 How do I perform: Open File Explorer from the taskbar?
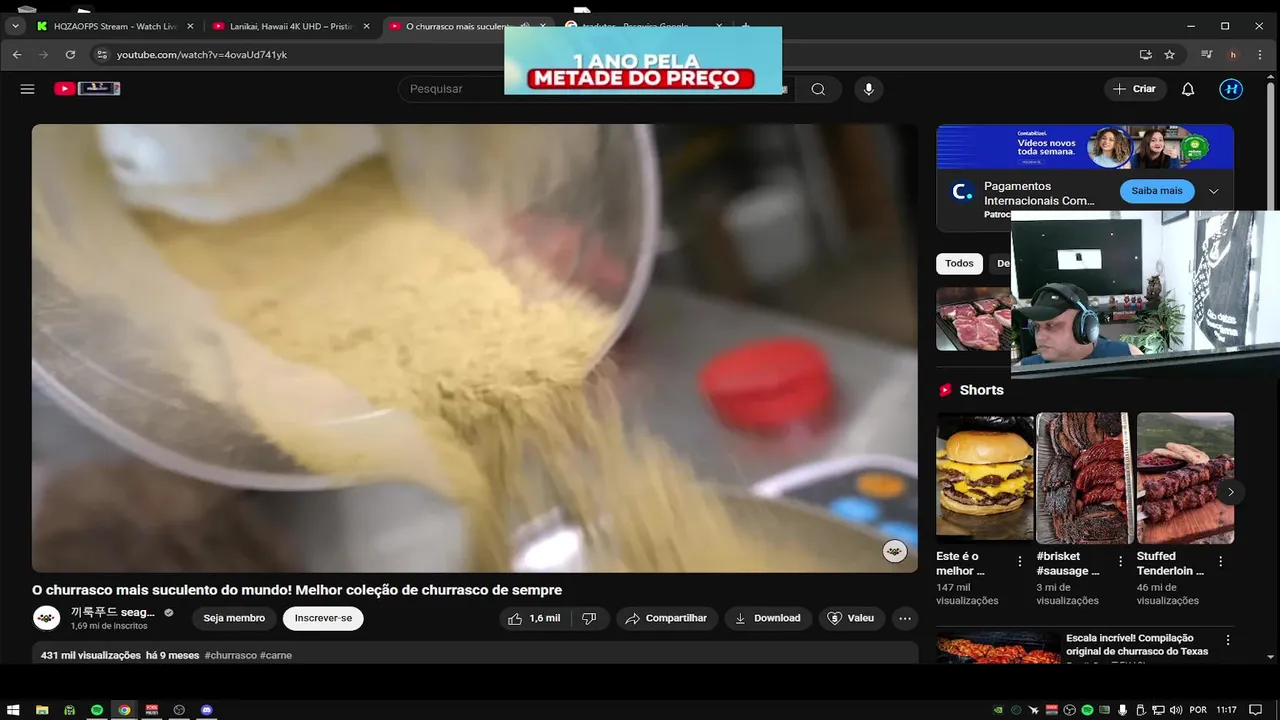click(x=42, y=710)
